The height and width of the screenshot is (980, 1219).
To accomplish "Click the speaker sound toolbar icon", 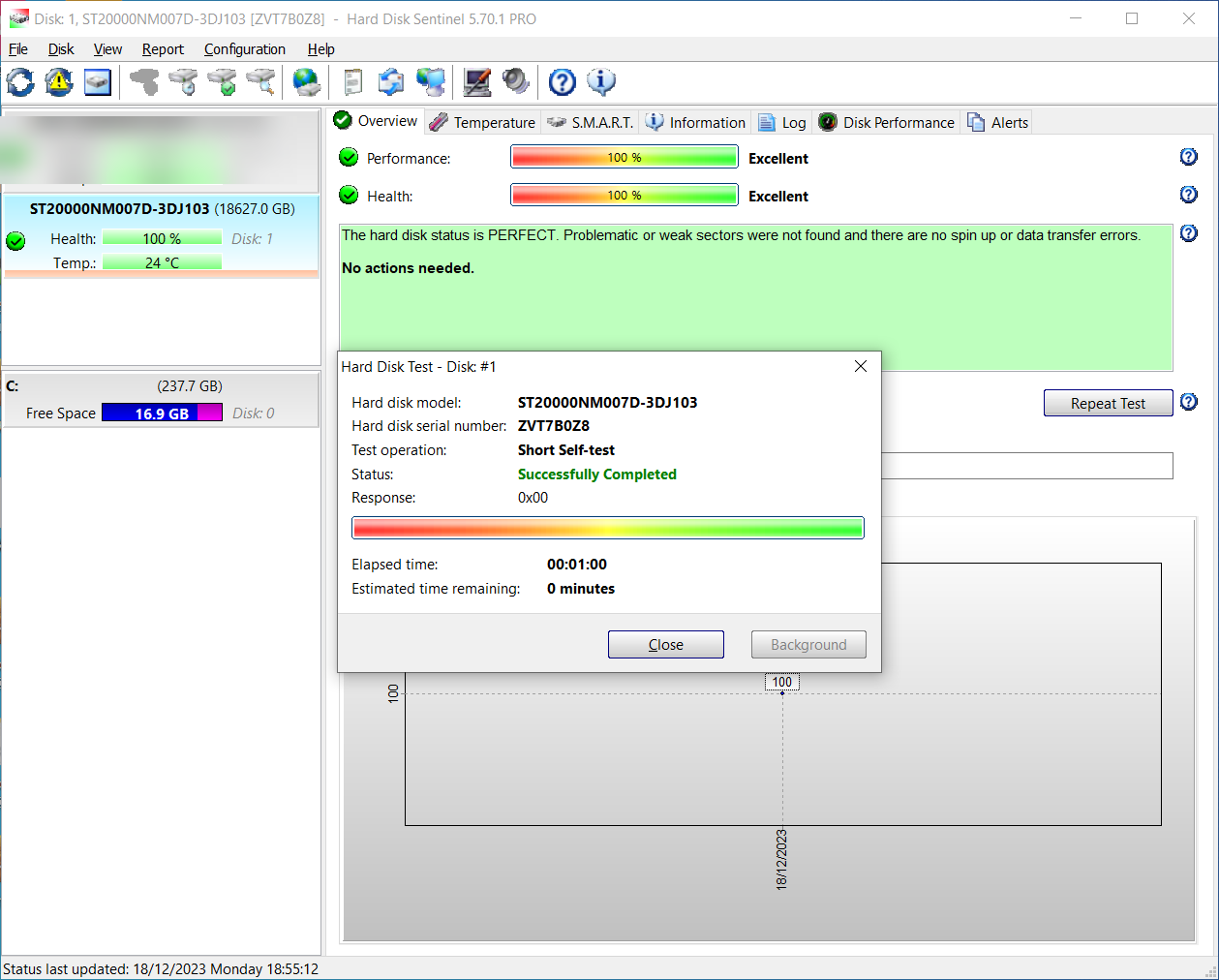I will point(516,82).
